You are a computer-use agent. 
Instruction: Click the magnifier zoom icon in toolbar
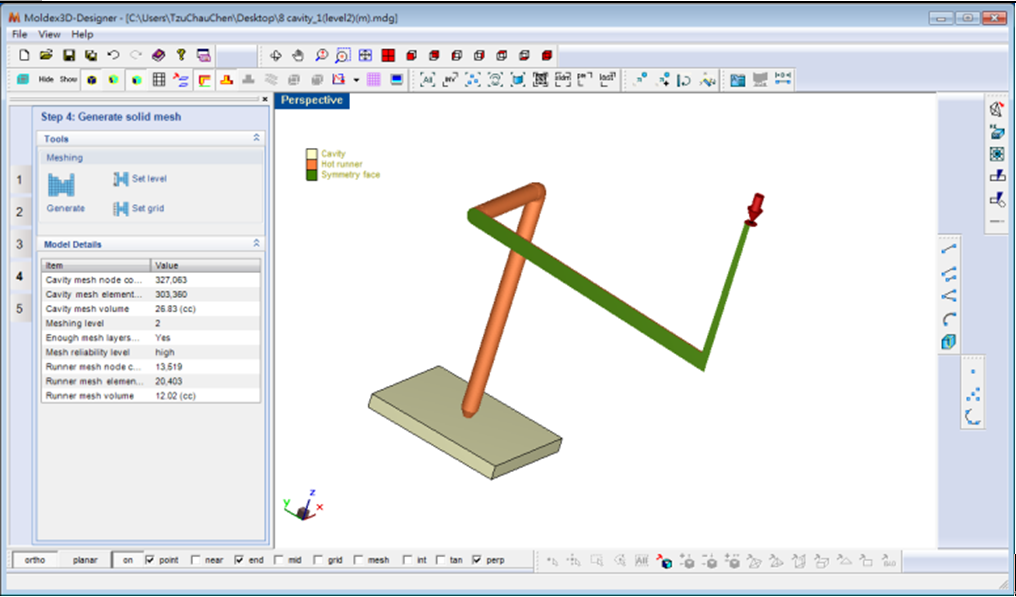(321, 55)
